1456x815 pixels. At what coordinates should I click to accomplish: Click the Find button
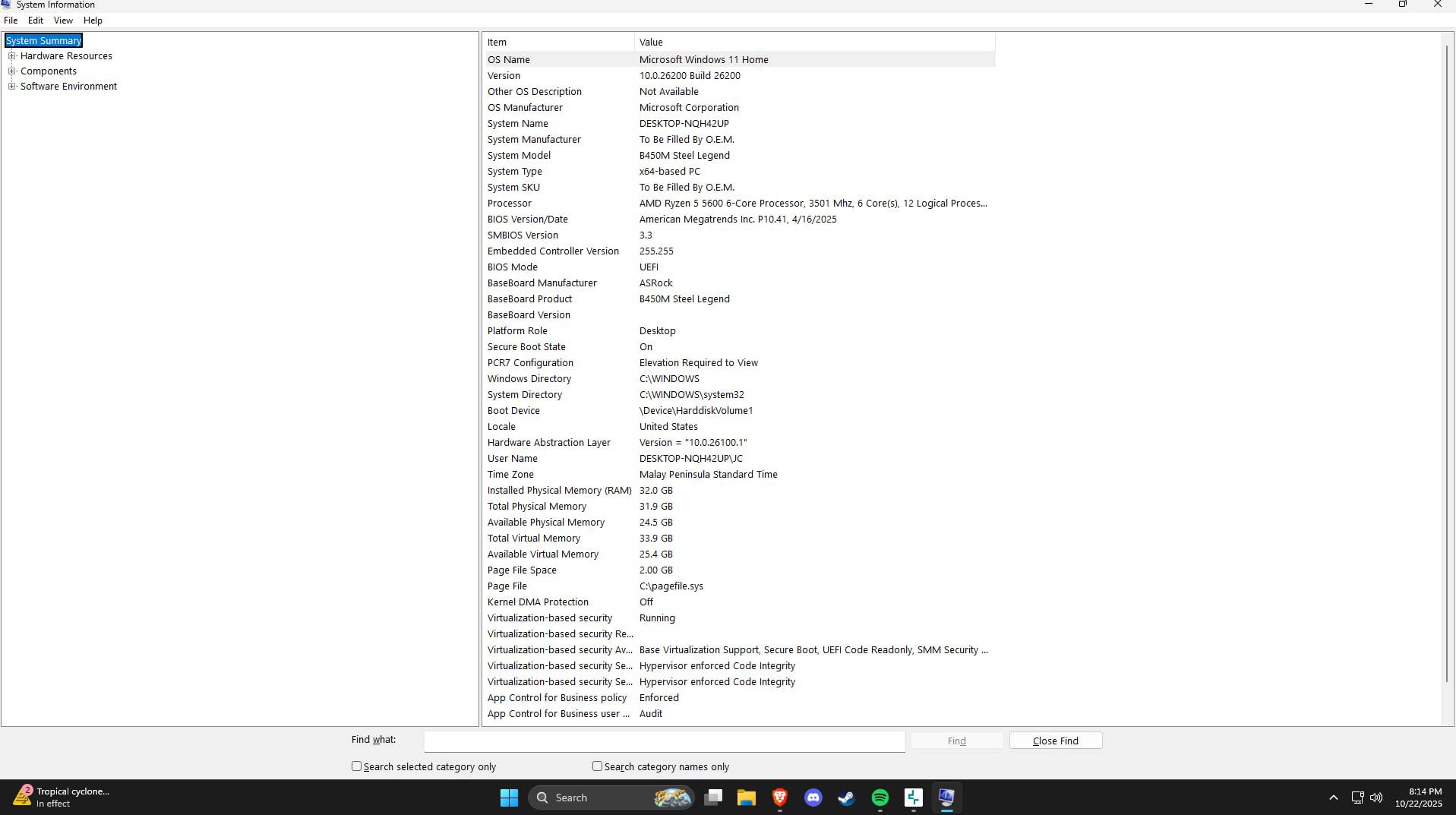coord(957,741)
